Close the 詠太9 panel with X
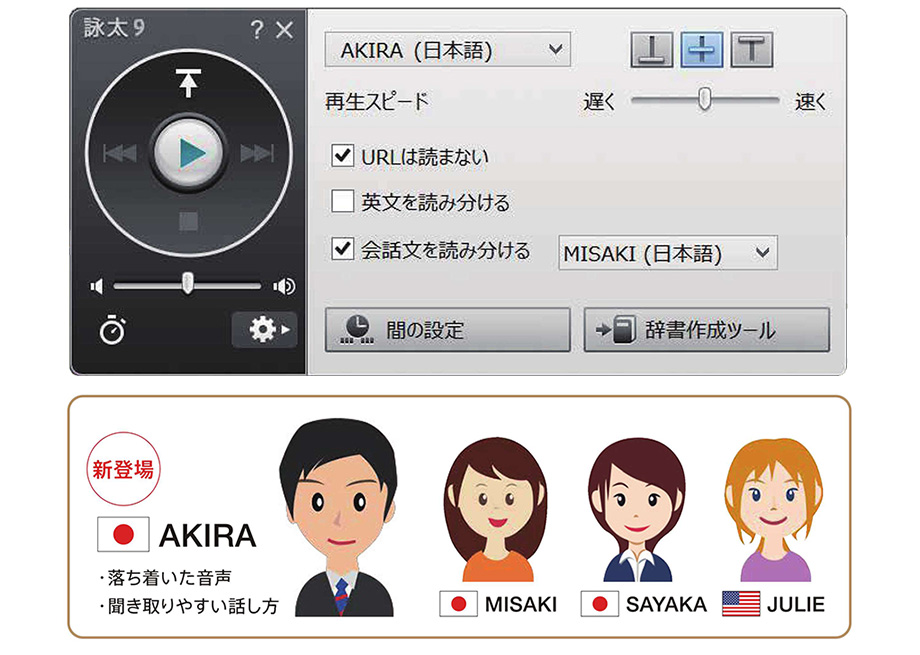 click(x=285, y=30)
